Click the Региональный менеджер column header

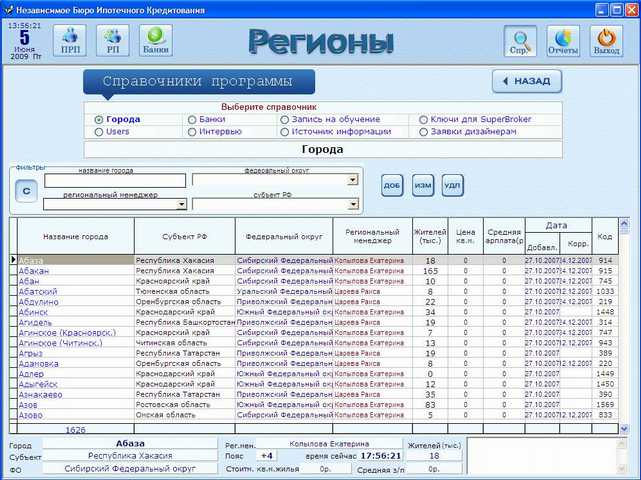(x=372, y=236)
